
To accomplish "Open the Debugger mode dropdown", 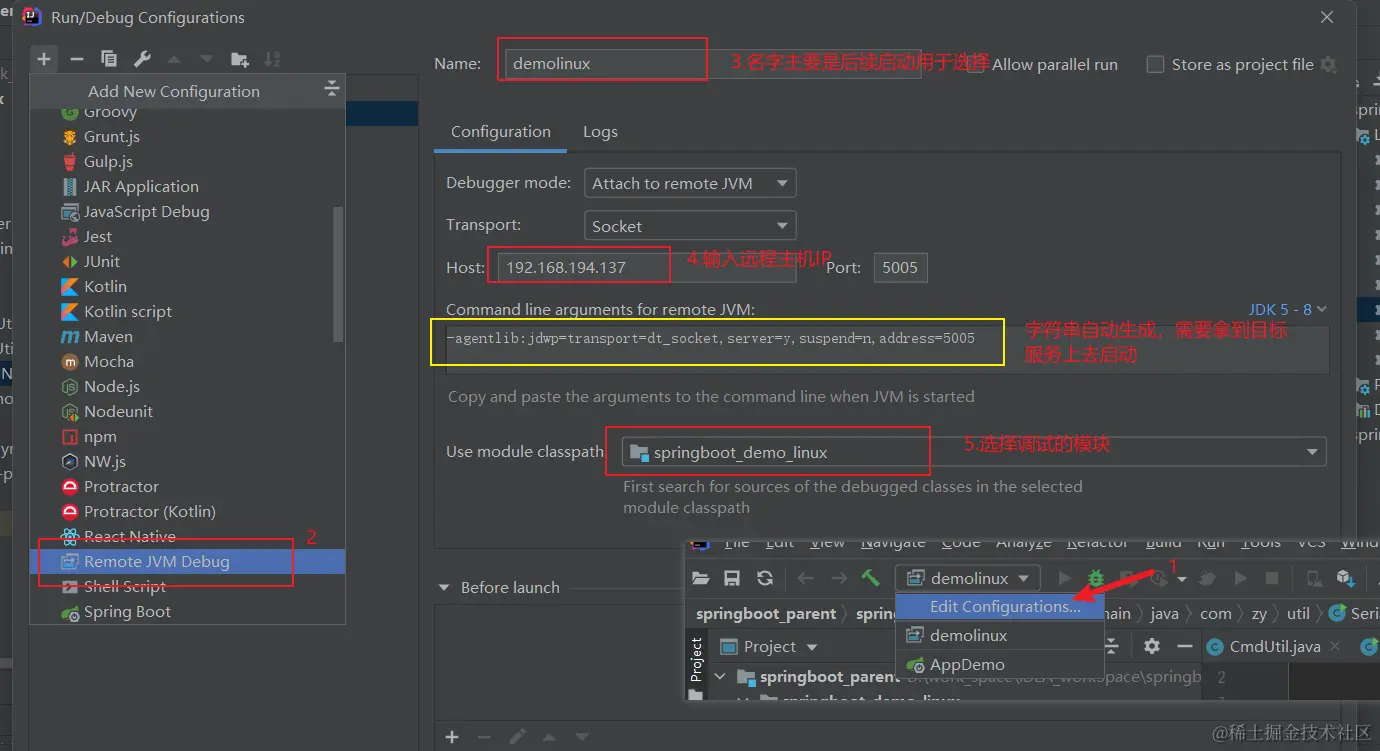I will point(690,183).
